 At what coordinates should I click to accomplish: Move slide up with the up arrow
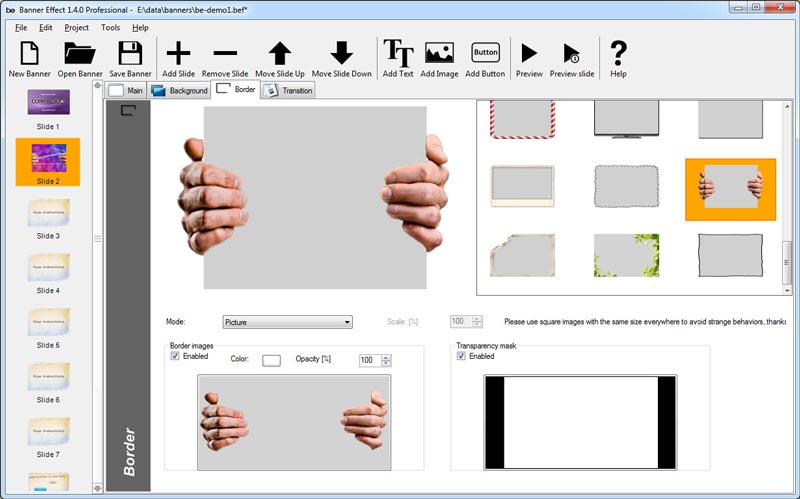[x=279, y=55]
